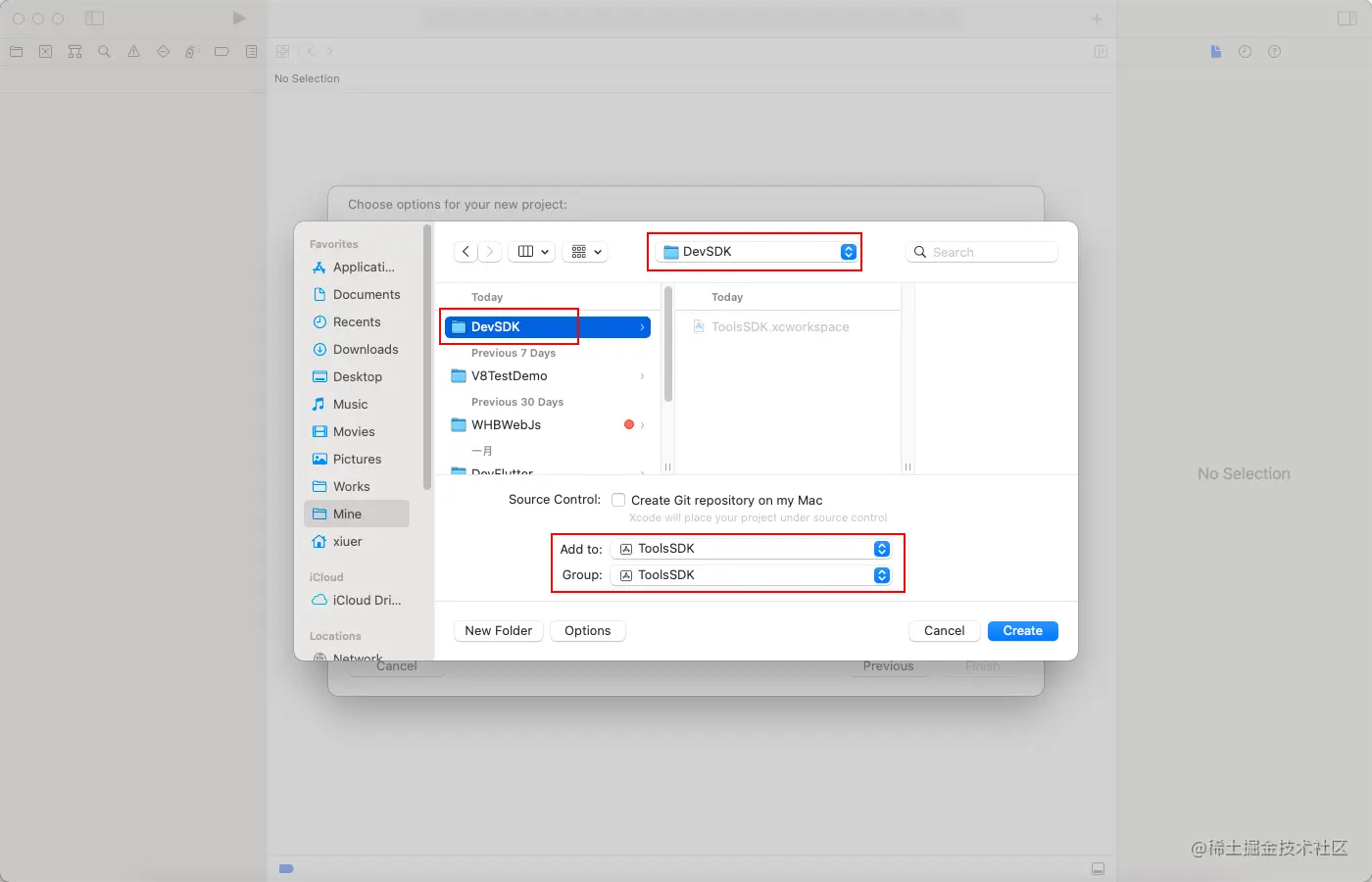
Task: Select Music in Favorites sidebar
Action: (356, 405)
